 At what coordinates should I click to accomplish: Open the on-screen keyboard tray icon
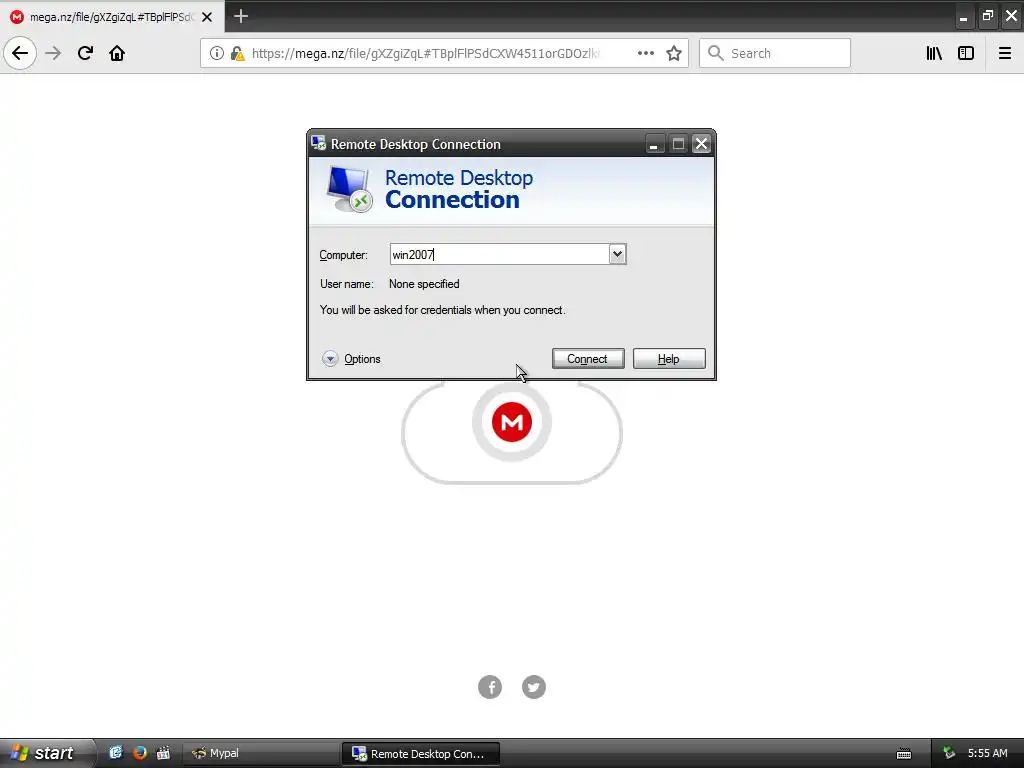[904, 754]
